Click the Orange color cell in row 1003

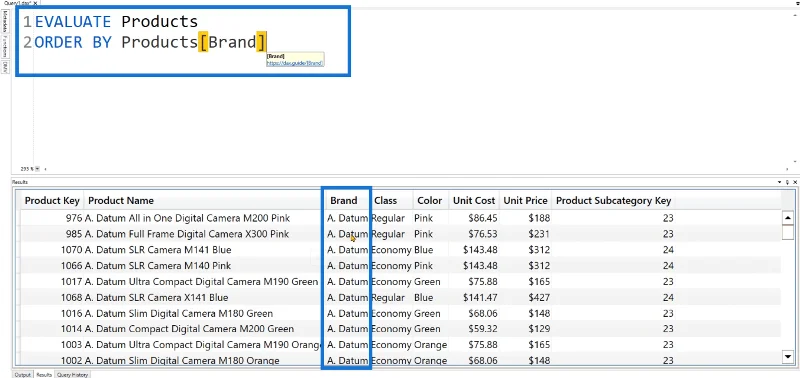[x=431, y=345]
